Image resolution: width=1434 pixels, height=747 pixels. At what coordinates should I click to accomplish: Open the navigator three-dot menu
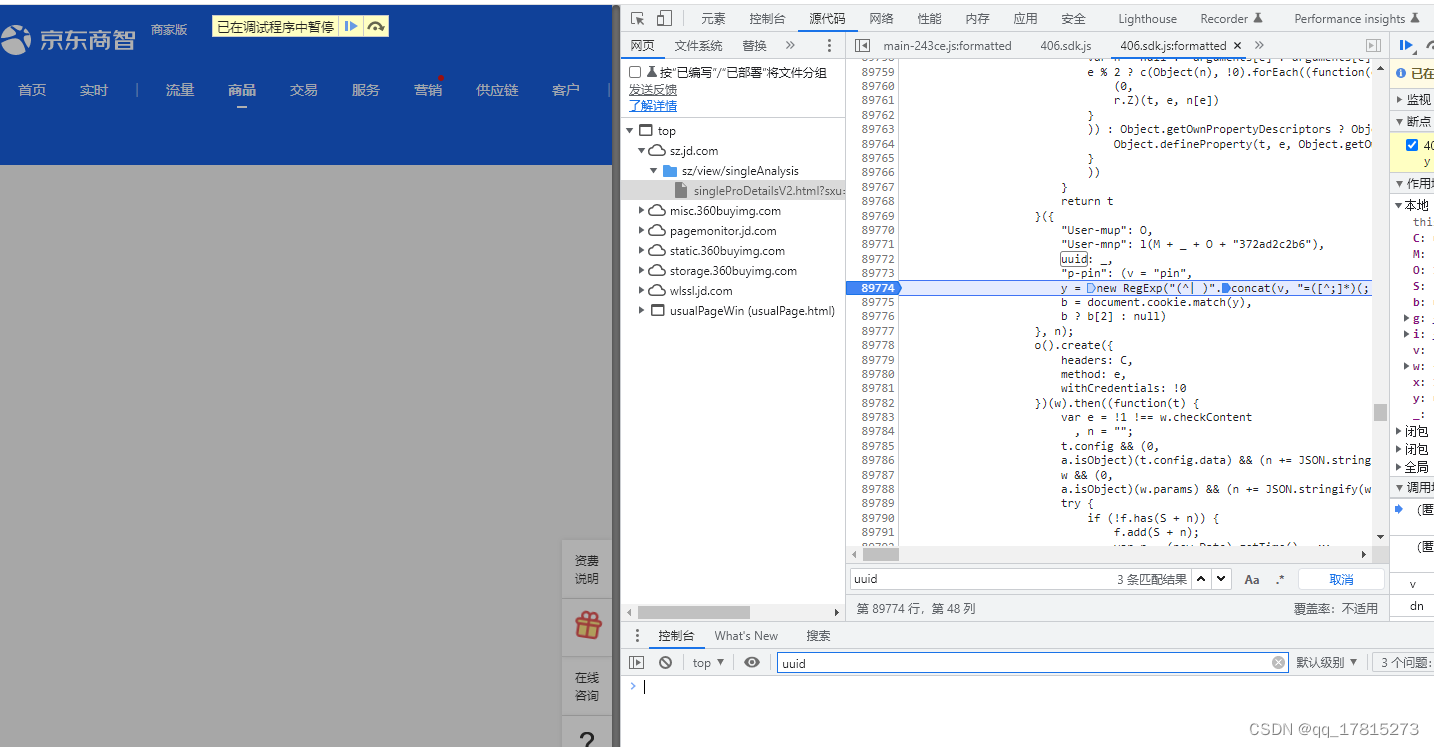829,46
